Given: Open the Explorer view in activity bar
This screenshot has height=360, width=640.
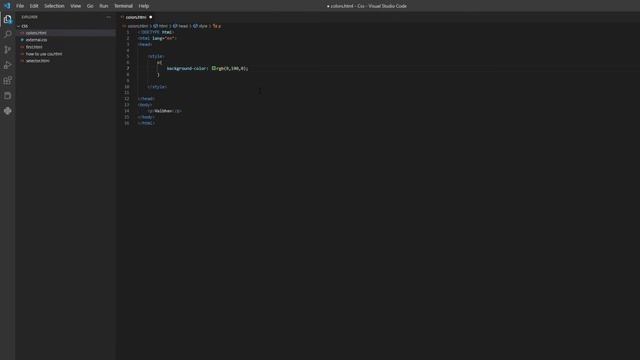Looking at the screenshot, I should point(8,19).
